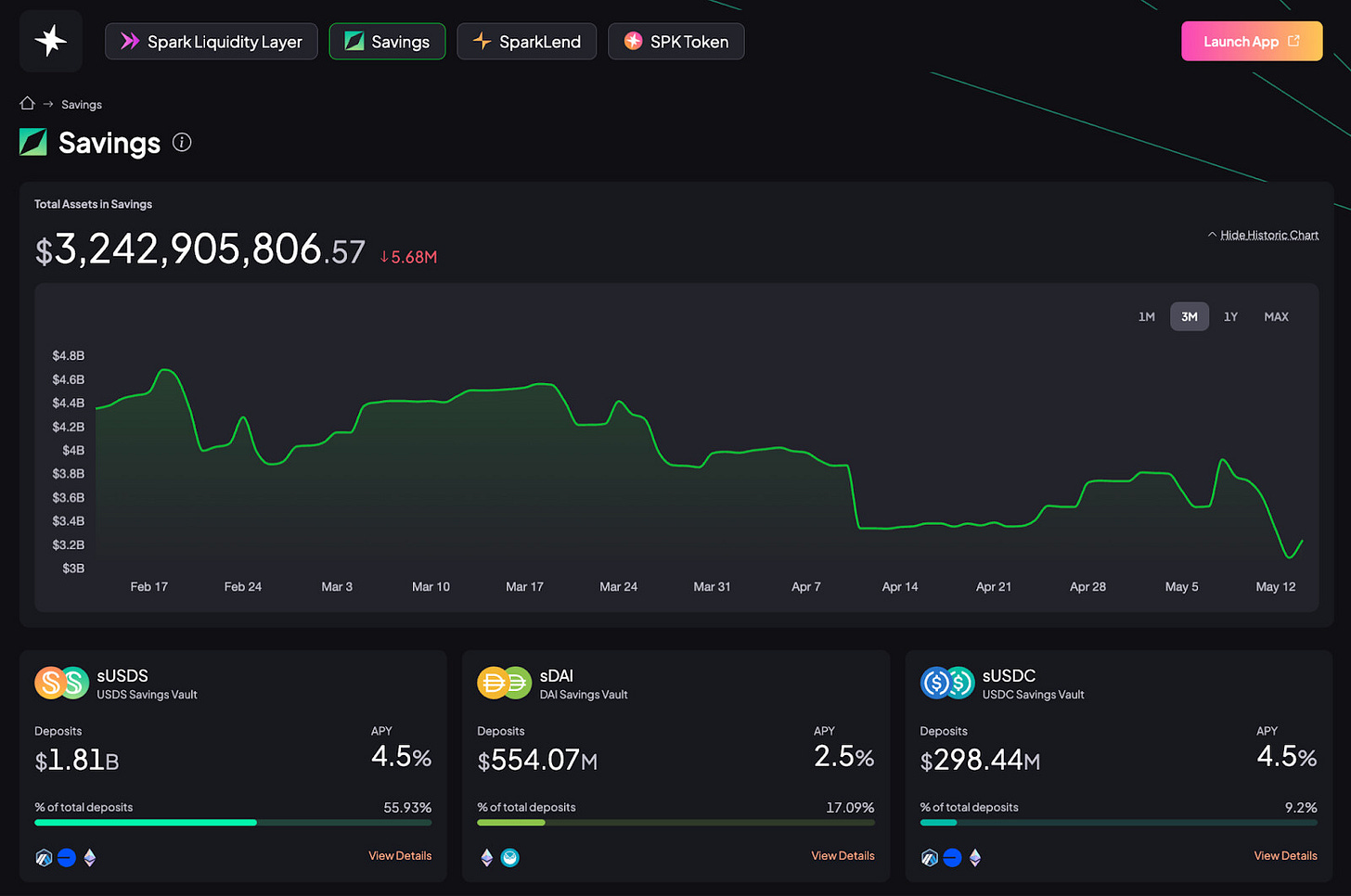
Task: Click the sUSDC deposits value $298.44M
Action: [980, 761]
